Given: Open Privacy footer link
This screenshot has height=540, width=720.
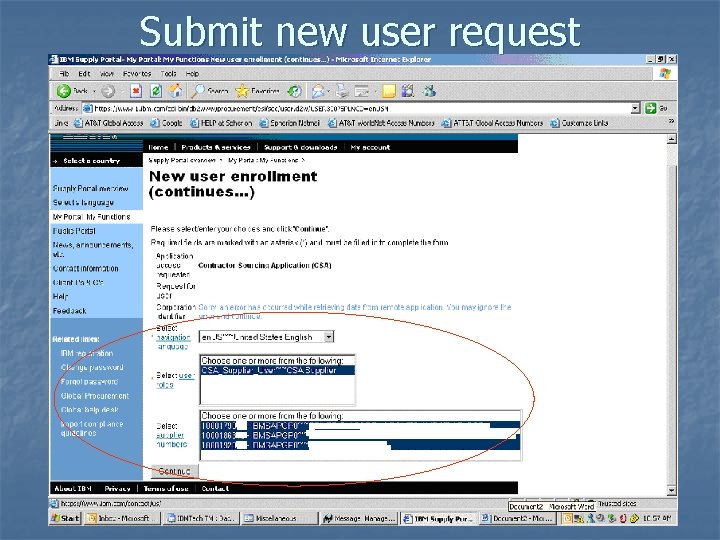Looking at the screenshot, I should point(118,489).
